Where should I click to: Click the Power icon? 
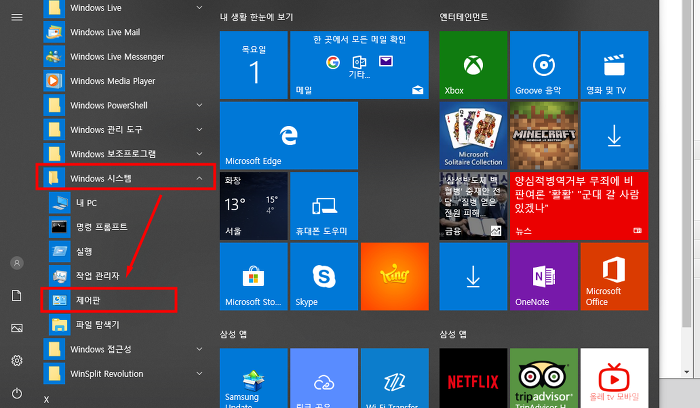(17, 393)
